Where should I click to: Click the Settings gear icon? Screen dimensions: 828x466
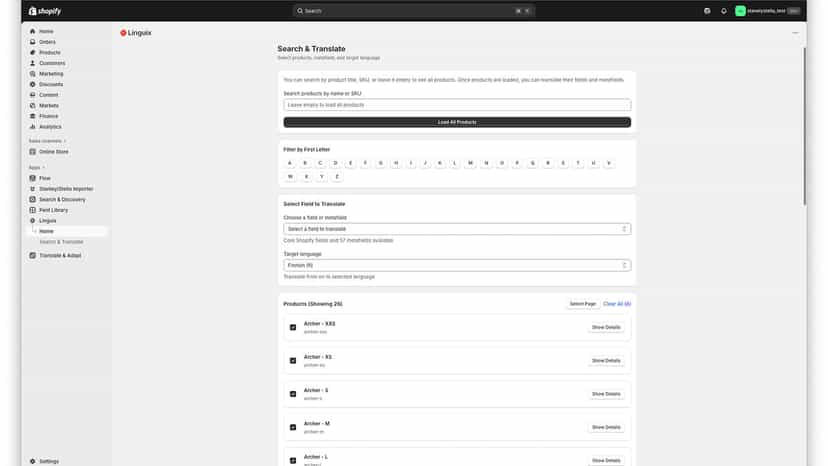point(33,461)
